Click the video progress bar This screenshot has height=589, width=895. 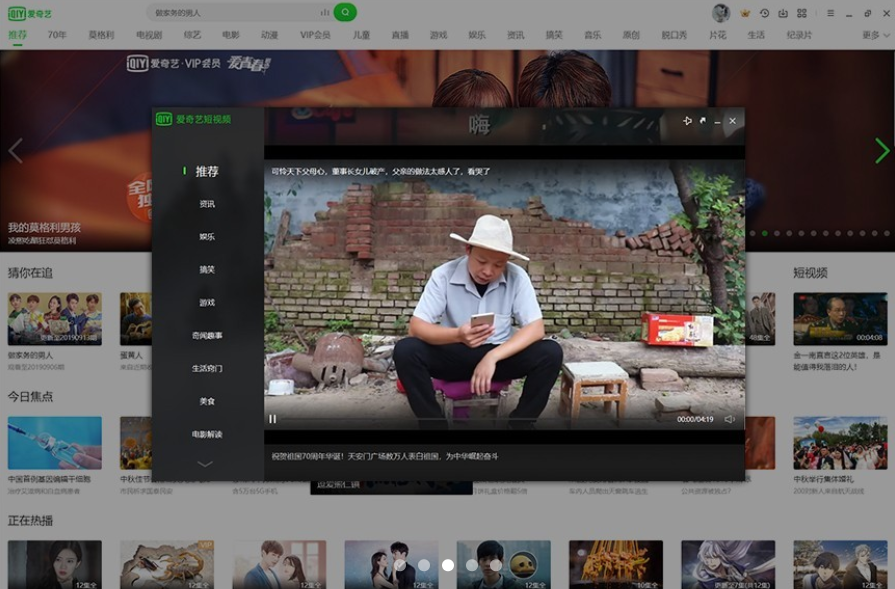click(477, 419)
